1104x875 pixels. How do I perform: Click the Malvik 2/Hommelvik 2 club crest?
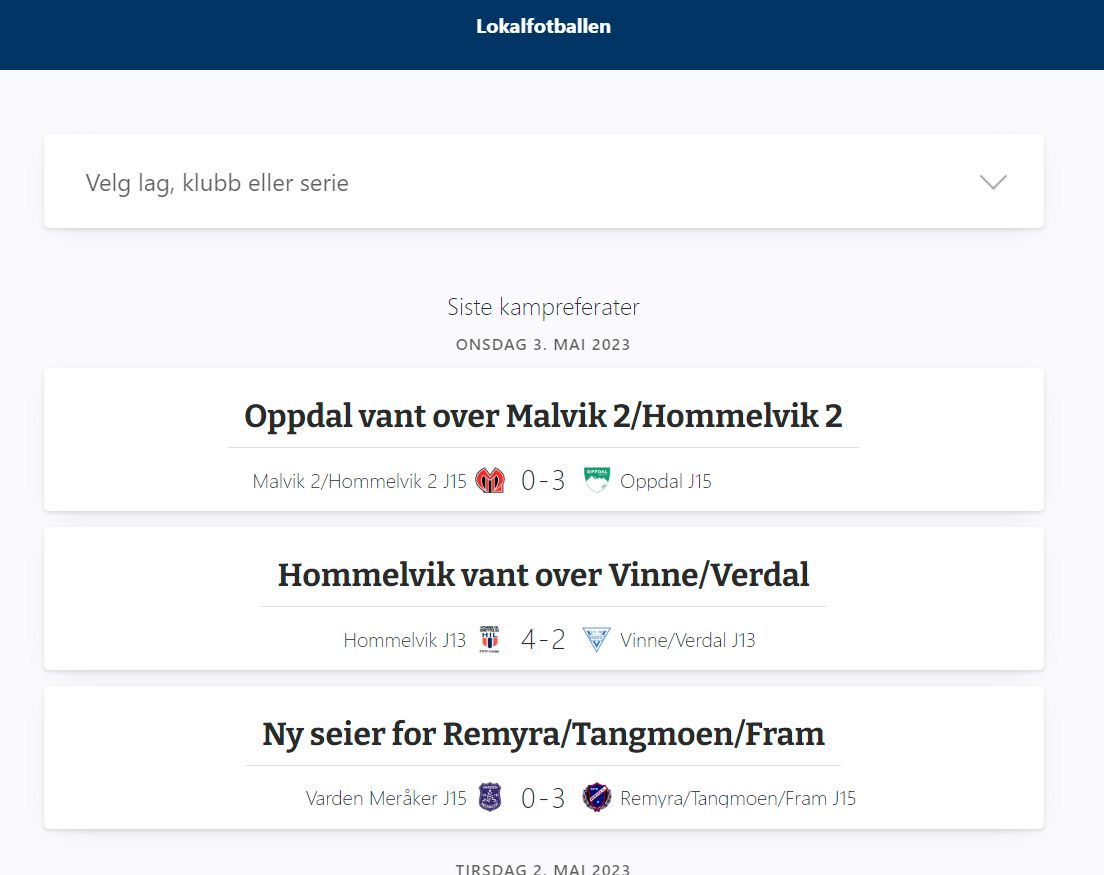489,480
